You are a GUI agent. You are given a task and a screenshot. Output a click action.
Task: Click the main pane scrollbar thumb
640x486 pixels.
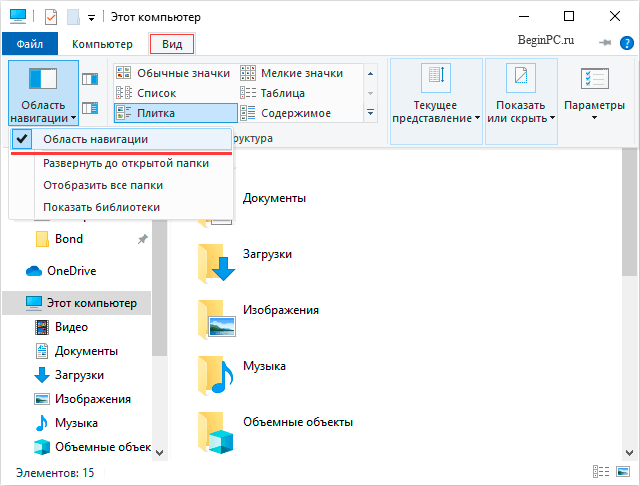click(629, 213)
